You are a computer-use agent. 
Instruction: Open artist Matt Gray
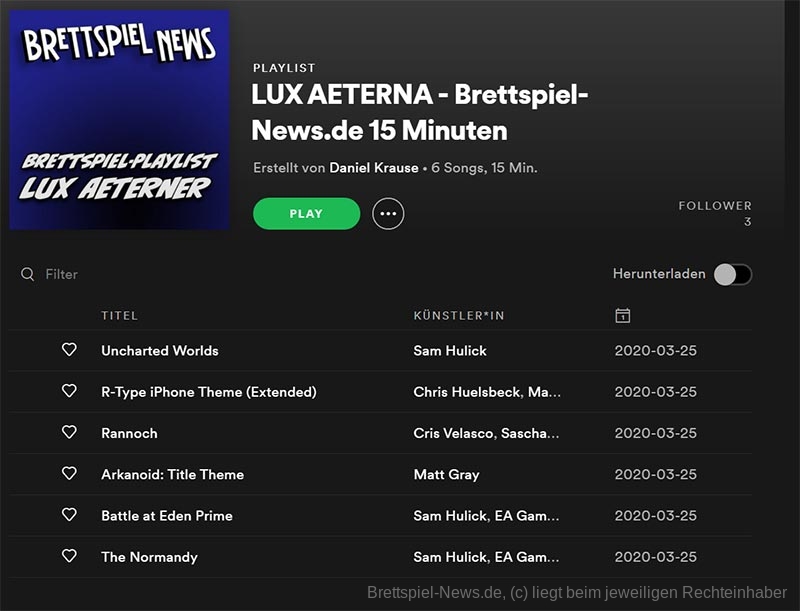pyautogui.click(x=446, y=474)
